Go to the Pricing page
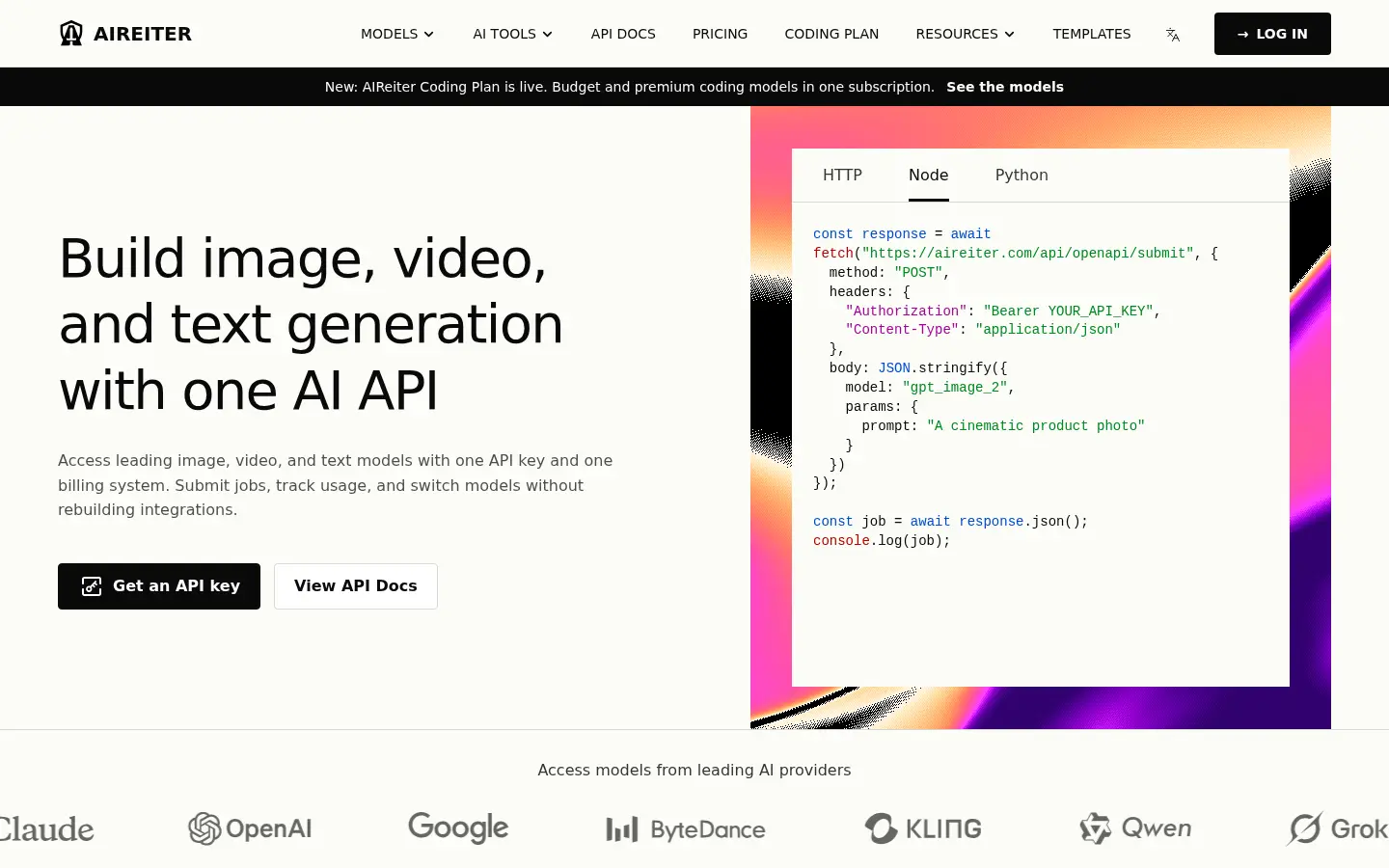Screen dimensions: 1389x868 pyautogui.click(x=720, y=34)
